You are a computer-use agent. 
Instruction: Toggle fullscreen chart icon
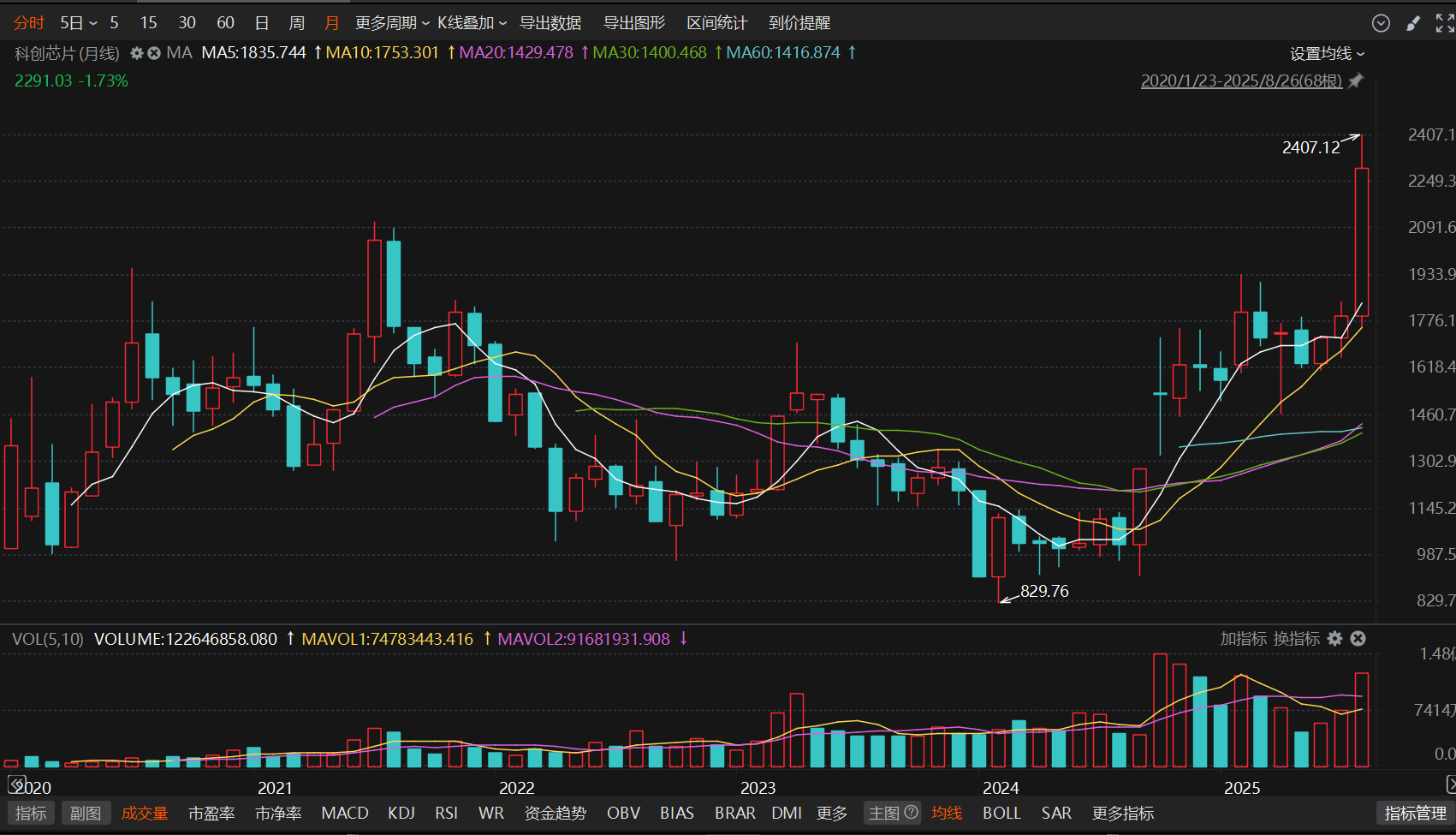click(x=1445, y=23)
